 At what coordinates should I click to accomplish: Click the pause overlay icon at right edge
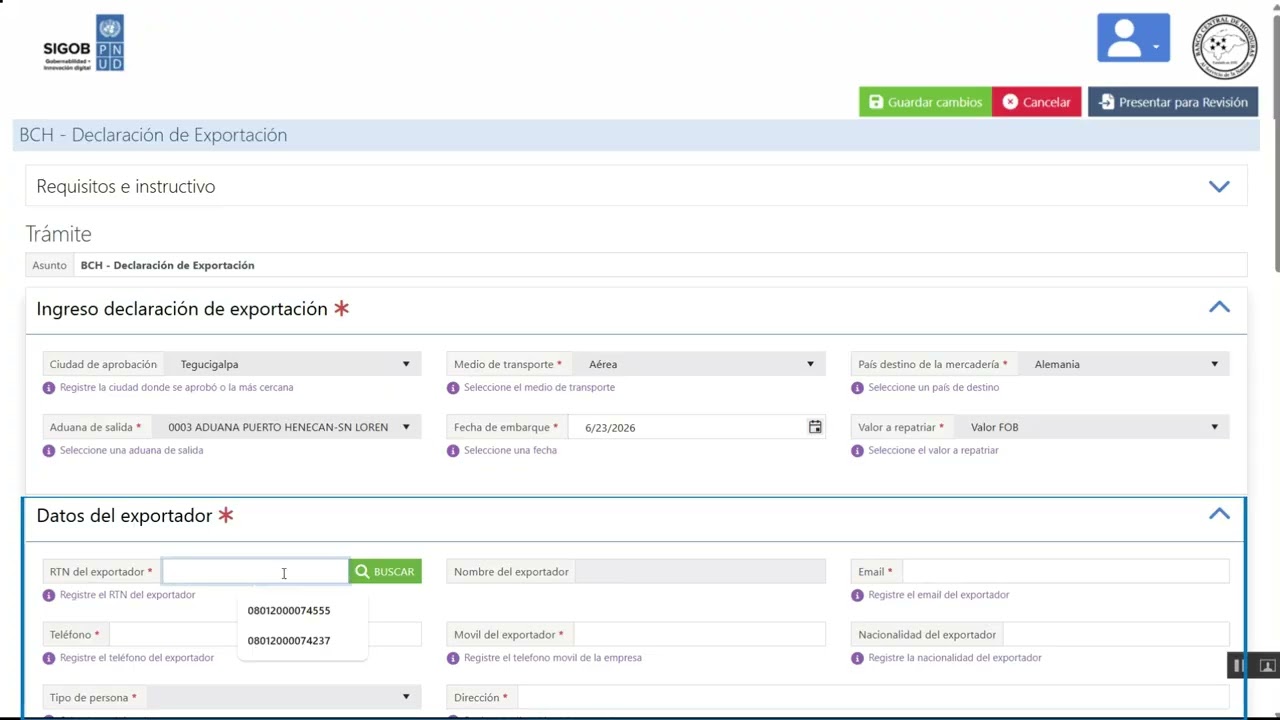(1238, 665)
